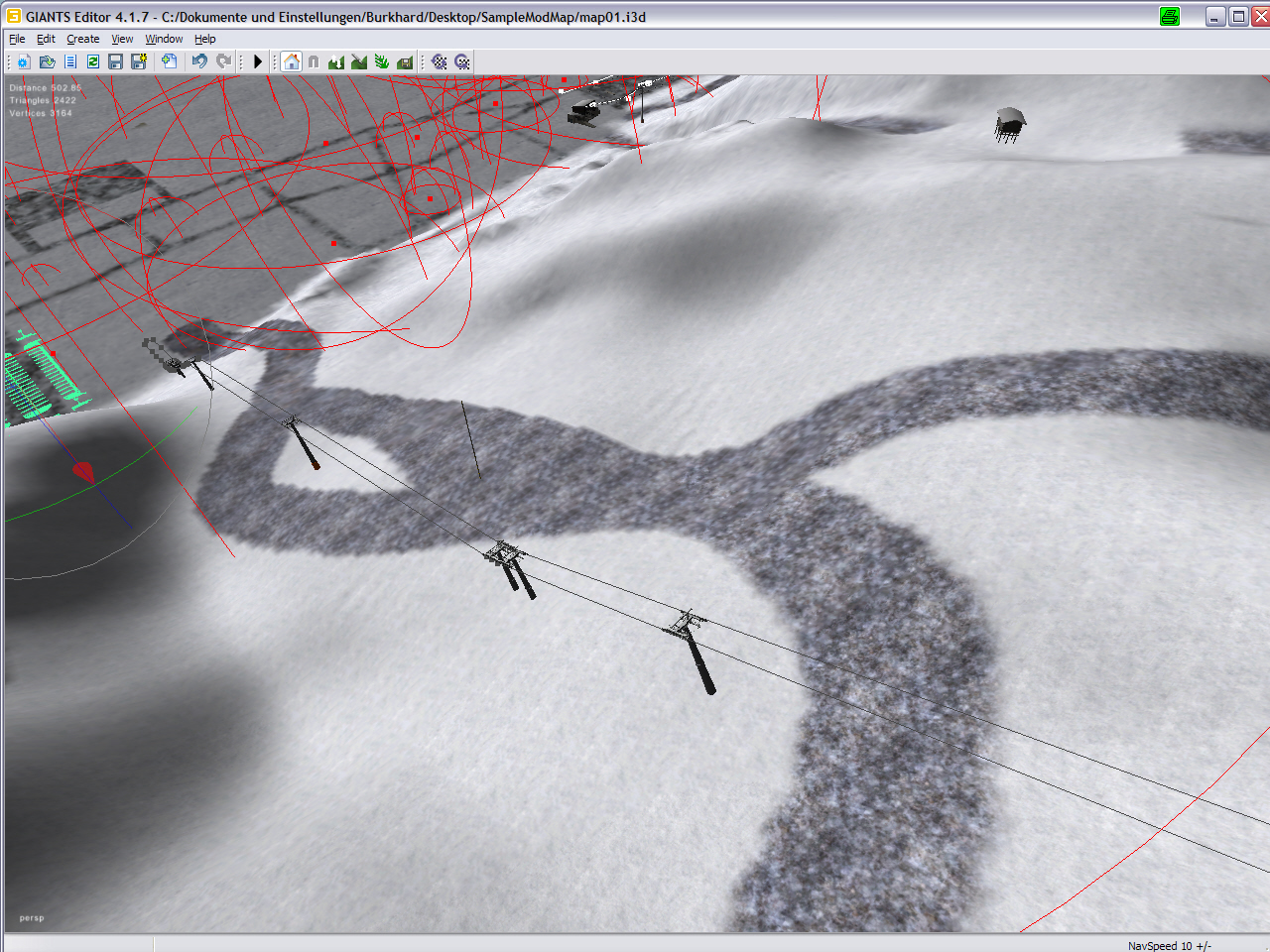Click the GIANTS Editor title bar app icon
1270x952 pixels.
13,16
